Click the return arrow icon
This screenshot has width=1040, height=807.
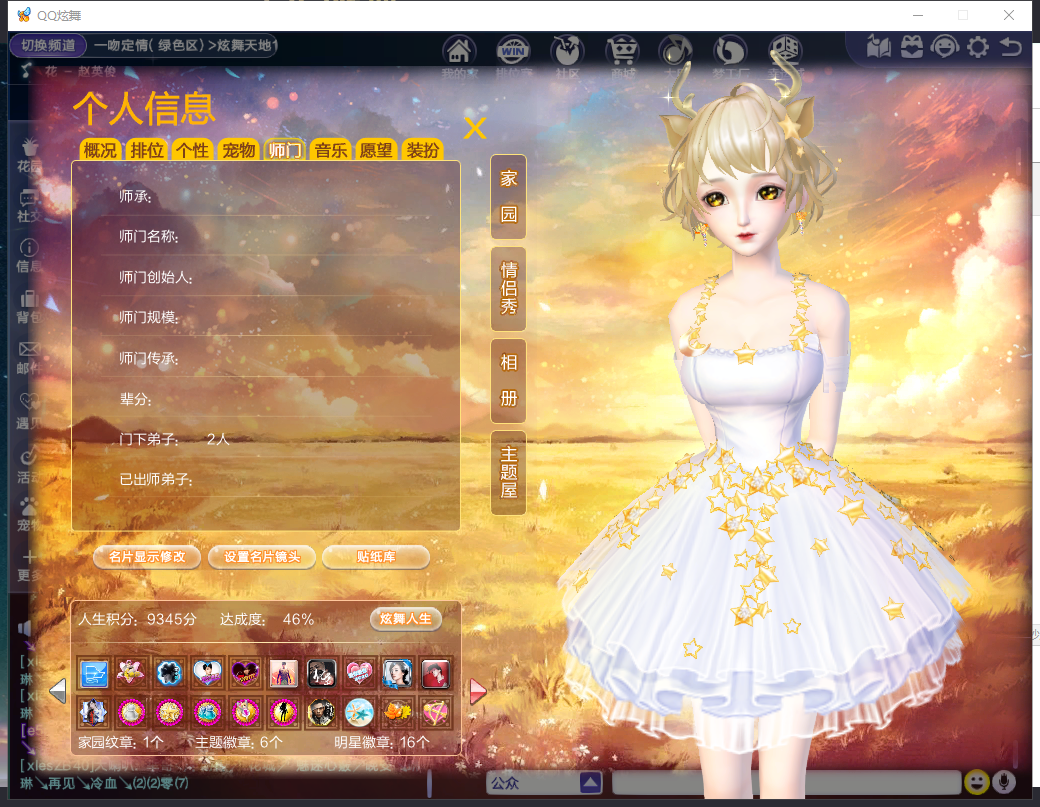[1010, 47]
